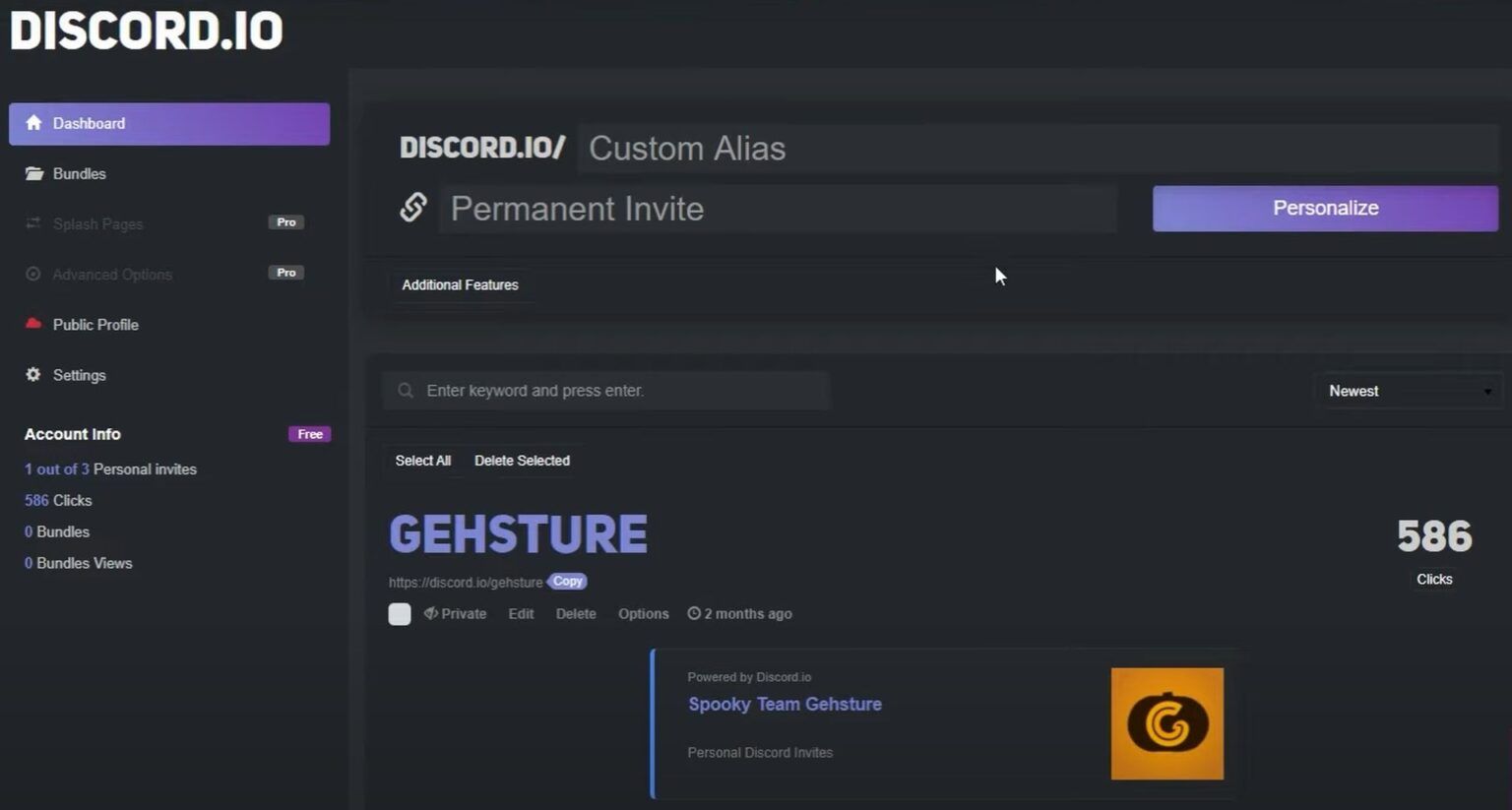Select the Dashboard sidebar entry
The height and width of the screenshot is (810, 1512).
point(90,123)
